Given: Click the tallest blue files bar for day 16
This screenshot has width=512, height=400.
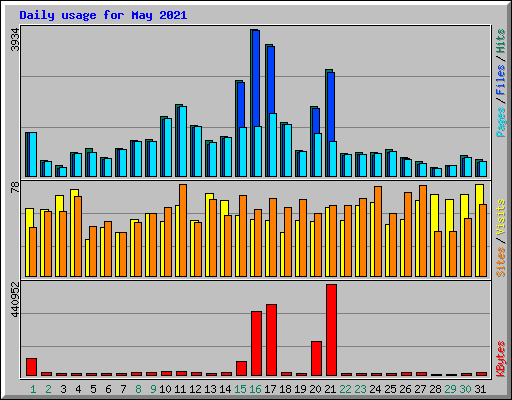Looking at the screenshot, I should 256,78.
